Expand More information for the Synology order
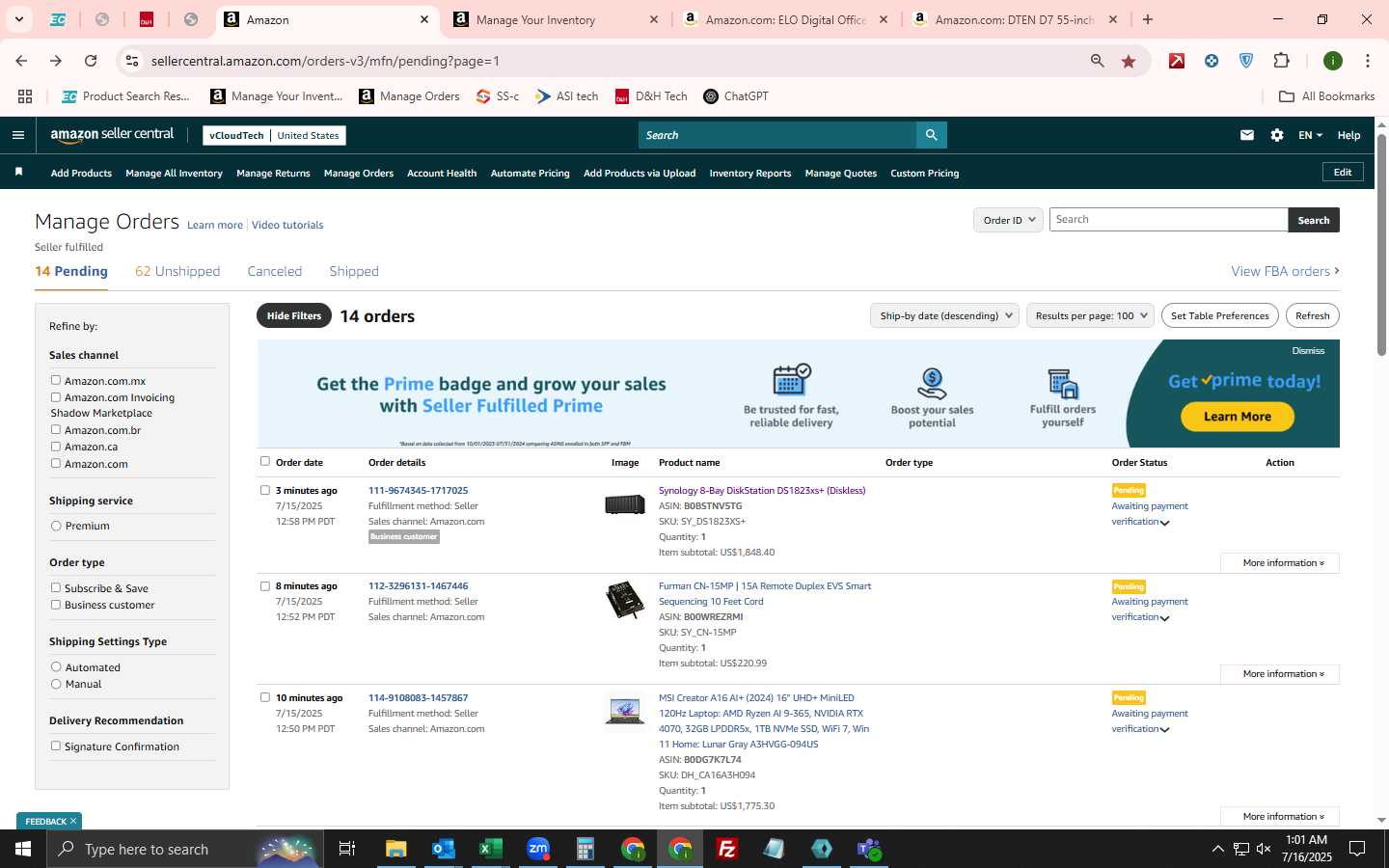1389x868 pixels. tap(1280, 562)
